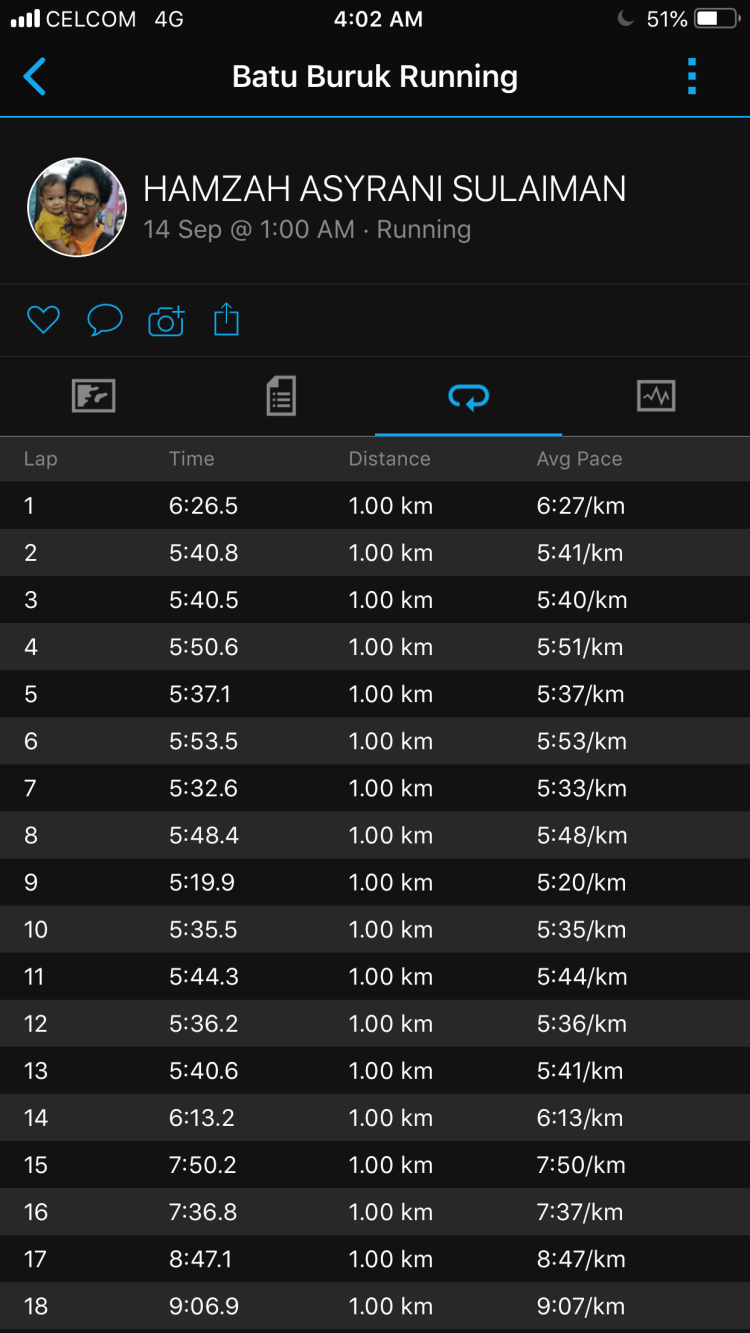This screenshot has height=1333, width=750.
Task: Tap the blue back arrow
Action: 35,77
